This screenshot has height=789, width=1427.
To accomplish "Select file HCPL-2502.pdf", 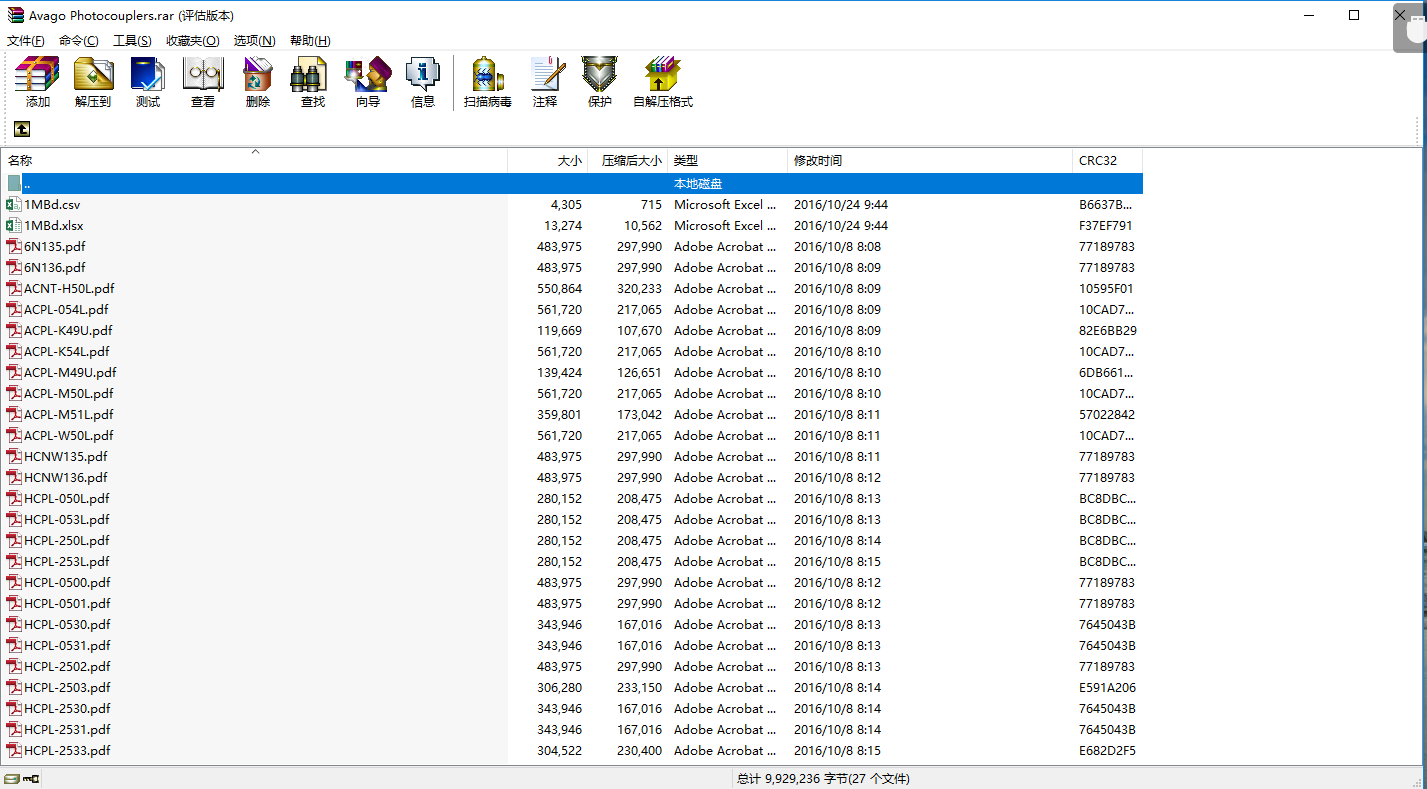I will pyautogui.click(x=67, y=666).
